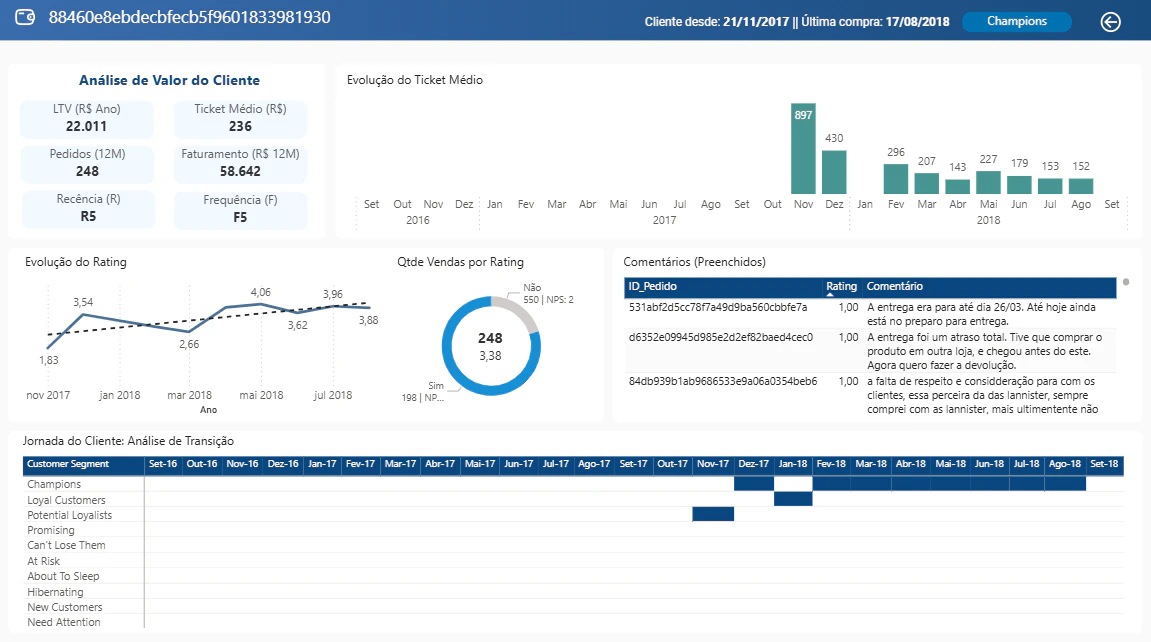1151x642 pixels.
Task: Click the Need Attention row label
Action: pyautogui.click(x=64, y=622)
